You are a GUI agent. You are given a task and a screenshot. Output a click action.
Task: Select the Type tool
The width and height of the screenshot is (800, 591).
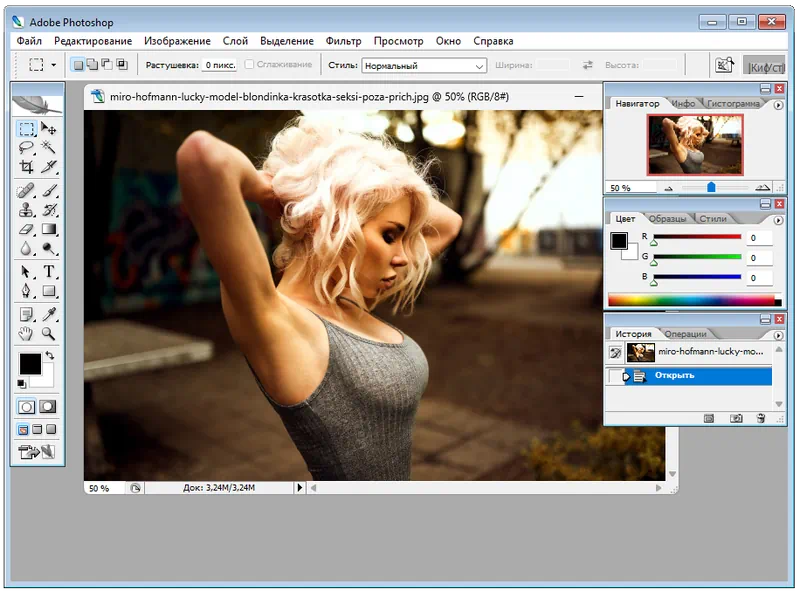click(x=49, y=272)
